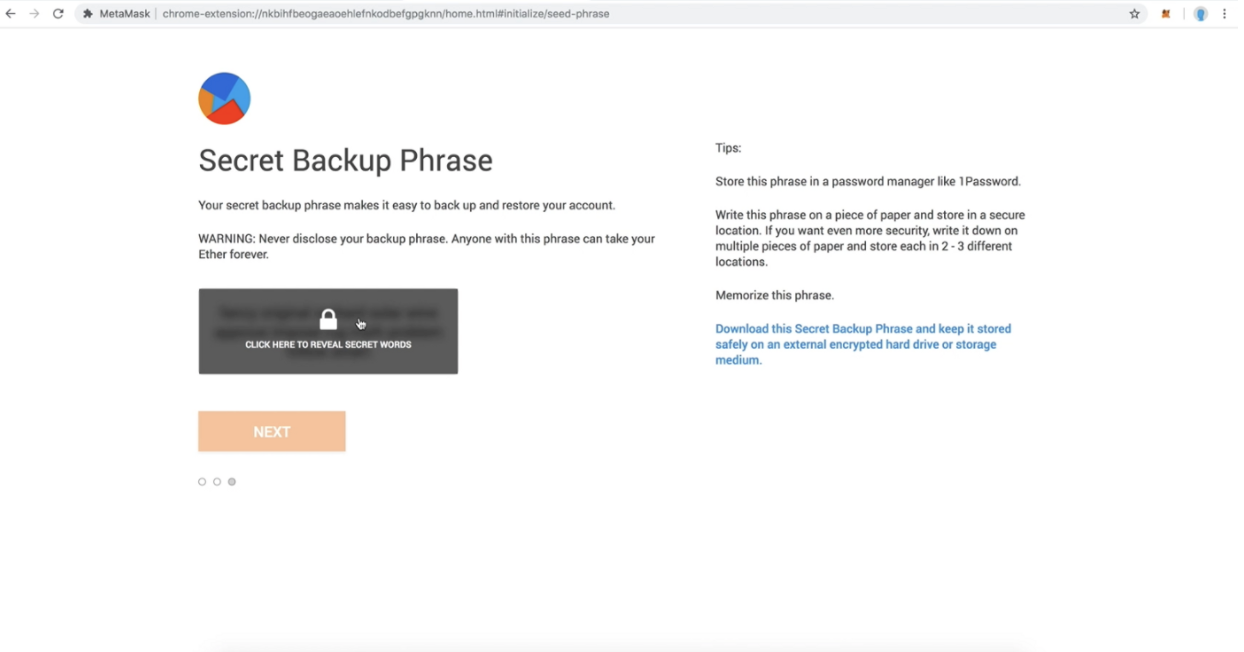The image size is (1244, 652).
Task: Click the chrome-extension URL in address bar
Action: (x=386, y=14)
